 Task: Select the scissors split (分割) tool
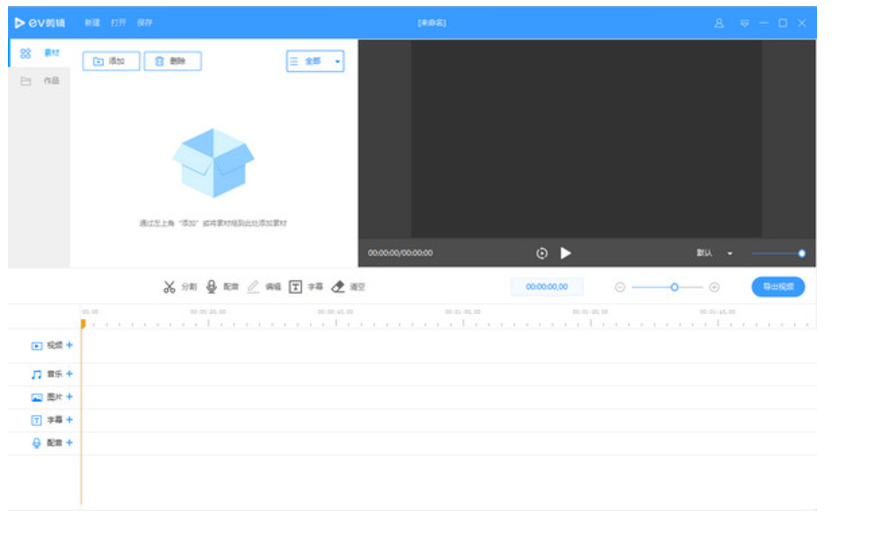pos(180,287)
